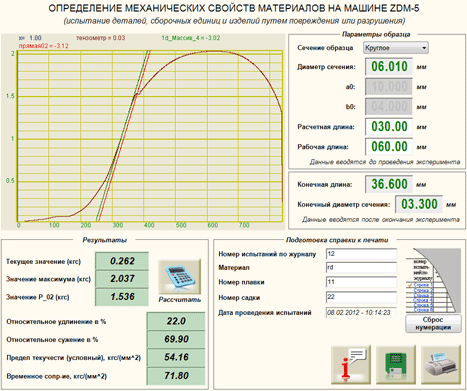
Task: Click the 1.5 mark on chart Y axis
Action: pyautogui.click(x=10, y=96)
